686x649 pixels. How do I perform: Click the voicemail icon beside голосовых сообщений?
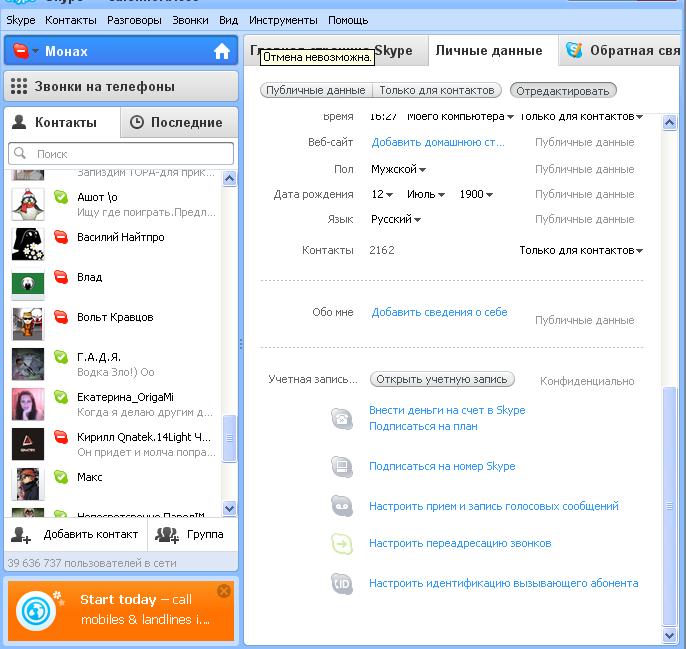point(342,506)
